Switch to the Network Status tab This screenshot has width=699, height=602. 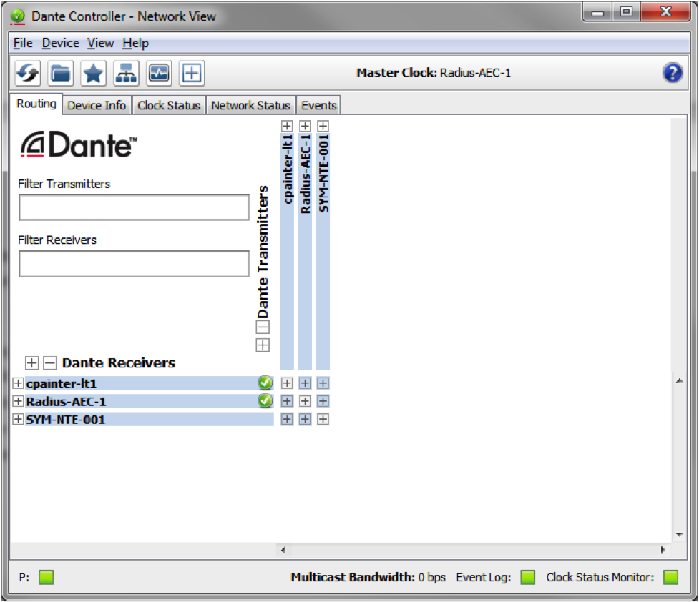[250, 105]
